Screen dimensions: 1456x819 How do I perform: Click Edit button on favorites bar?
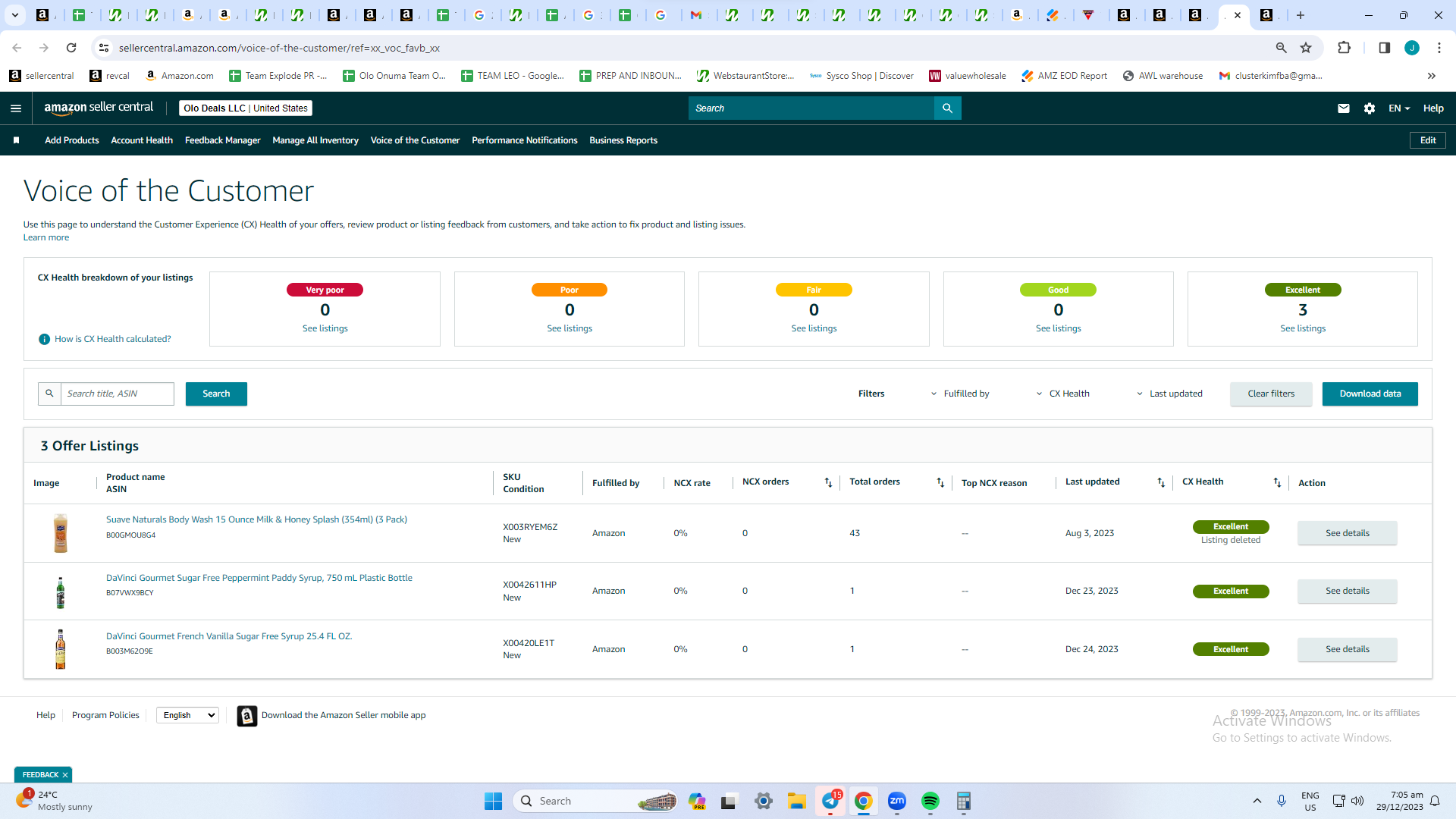point(1428,140)
